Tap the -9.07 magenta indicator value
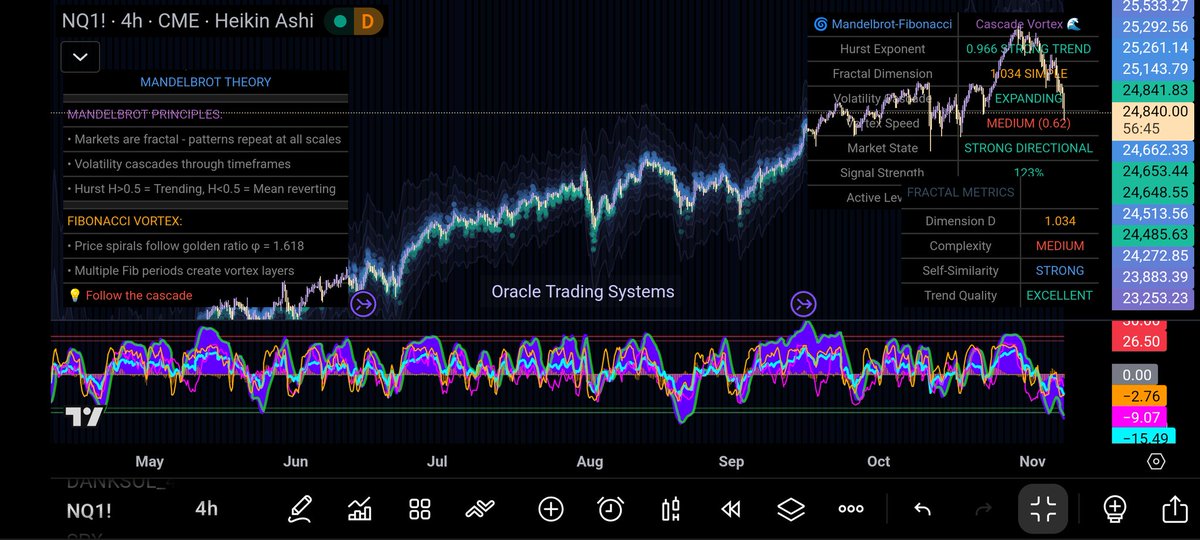 tap(1141, 417)
